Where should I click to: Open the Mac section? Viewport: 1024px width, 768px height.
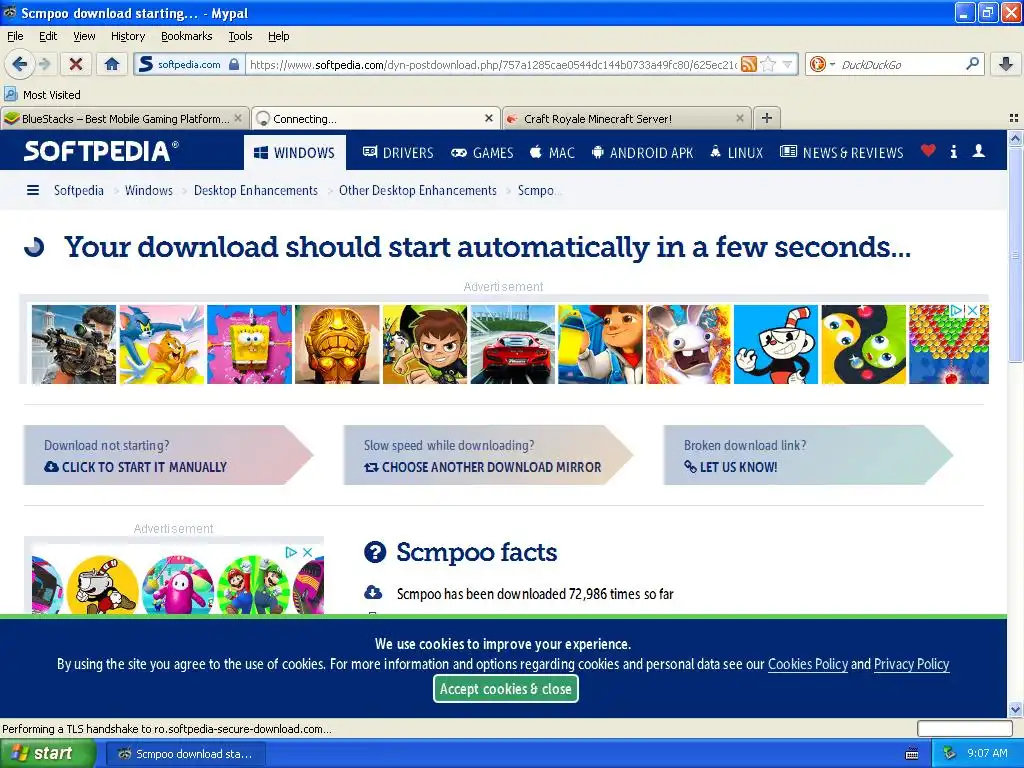coord(552,152)
